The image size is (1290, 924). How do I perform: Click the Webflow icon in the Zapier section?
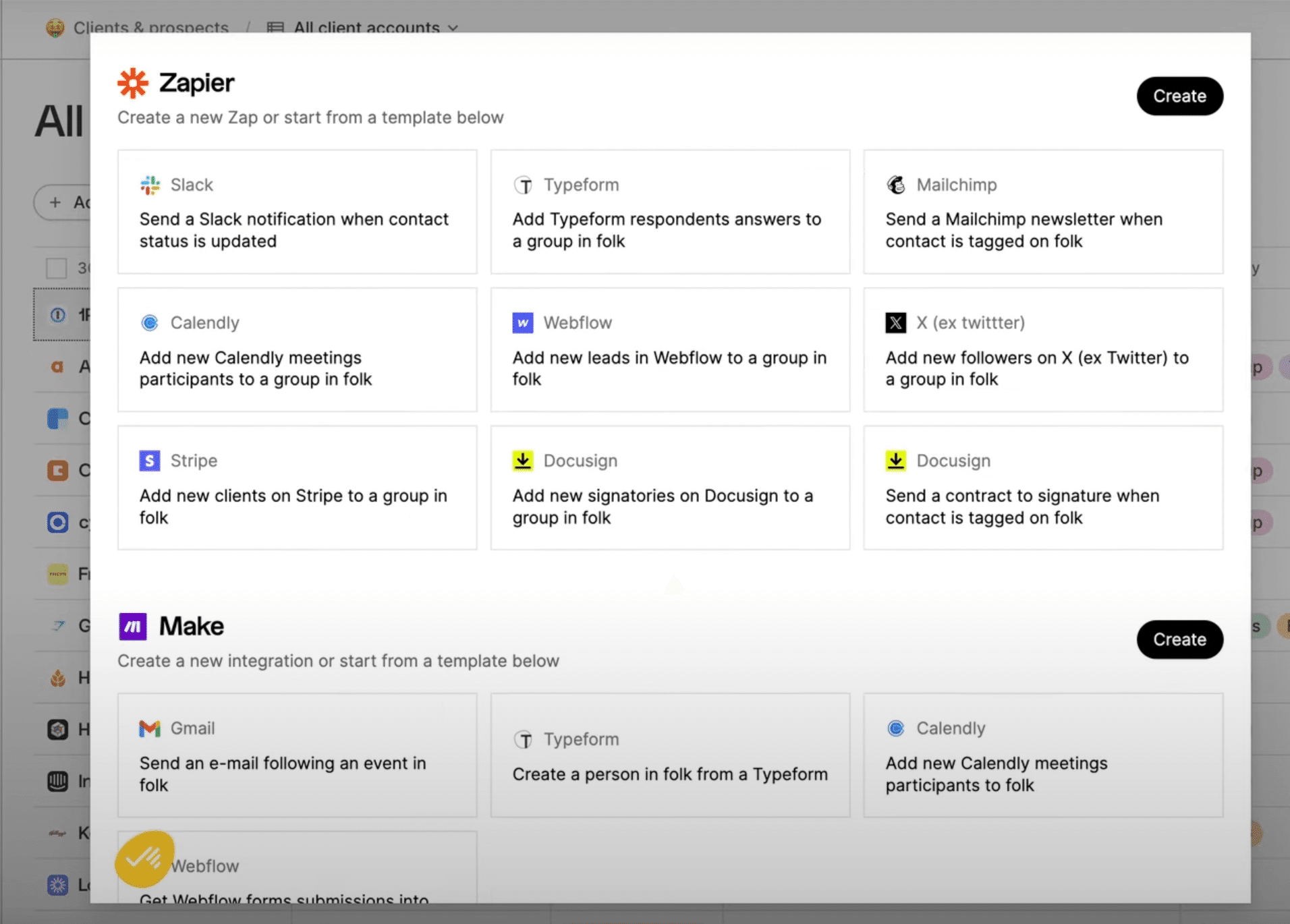[523, 323]
